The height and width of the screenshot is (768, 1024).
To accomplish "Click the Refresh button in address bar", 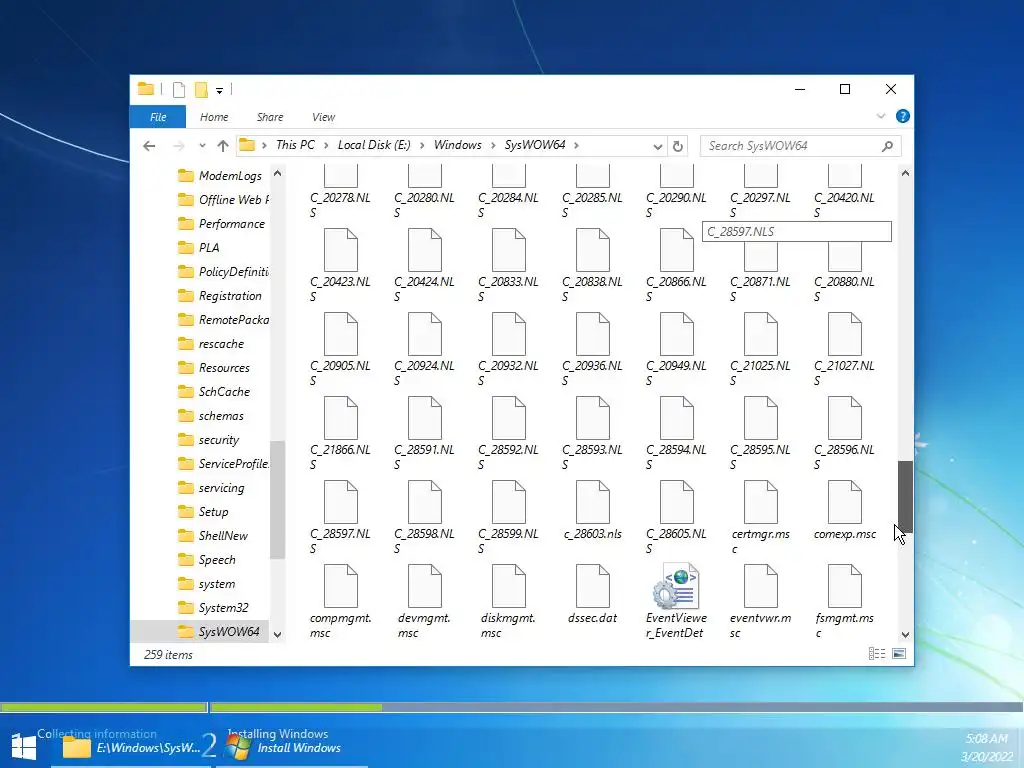I will point(678,146).
